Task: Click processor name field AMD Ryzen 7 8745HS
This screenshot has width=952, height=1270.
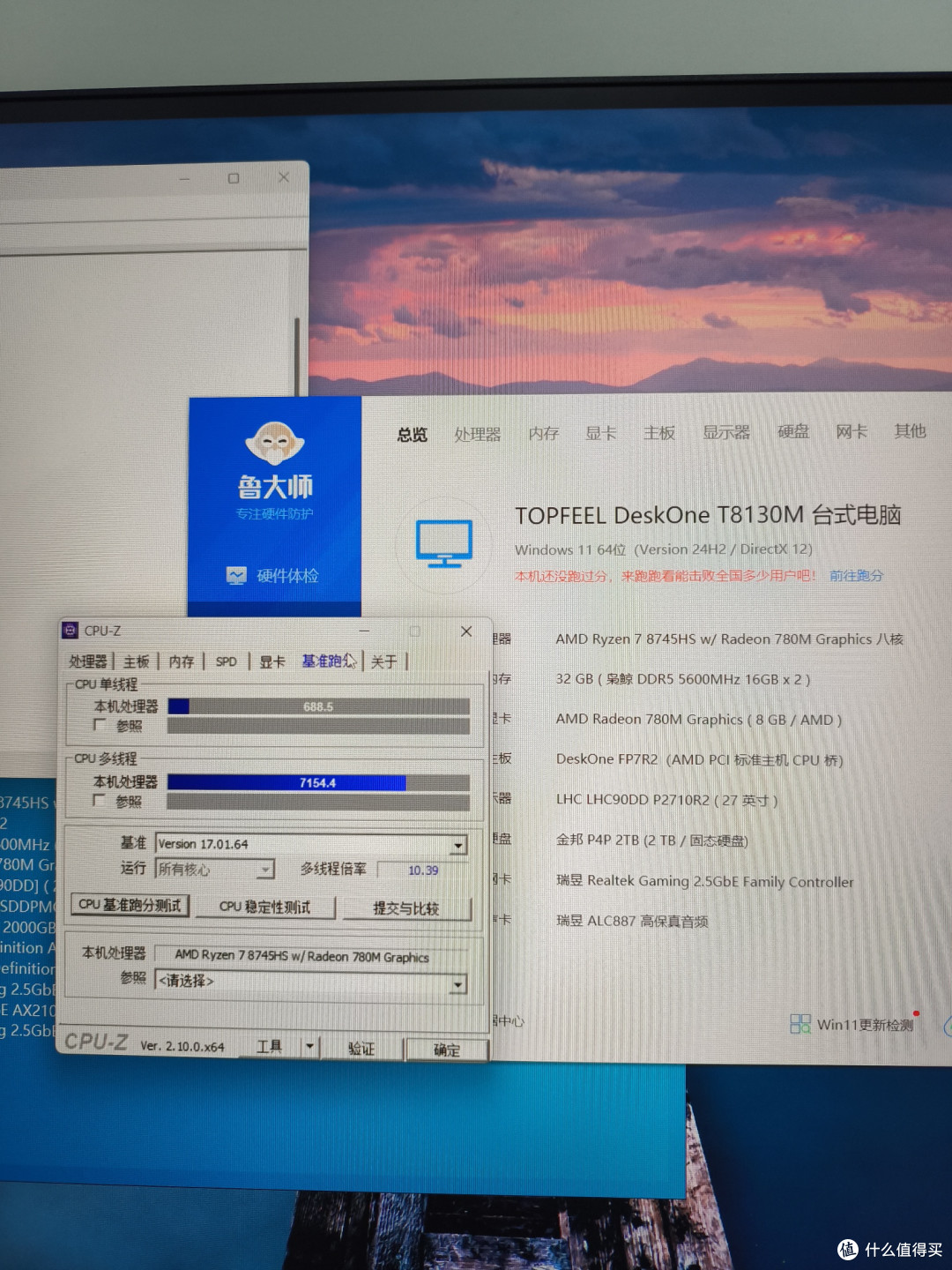Action: [x=310, y=955]
